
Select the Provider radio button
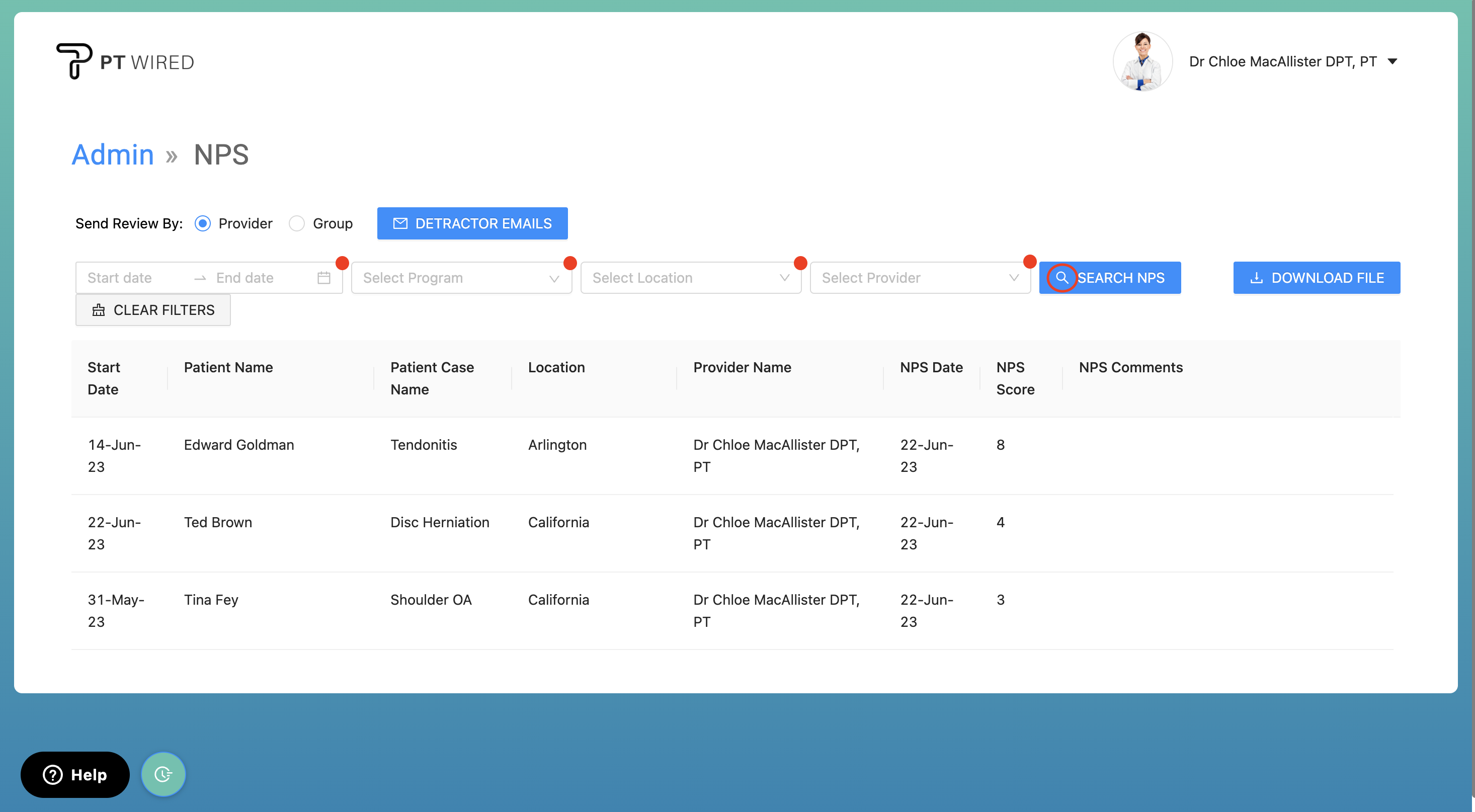pos(203,223)
